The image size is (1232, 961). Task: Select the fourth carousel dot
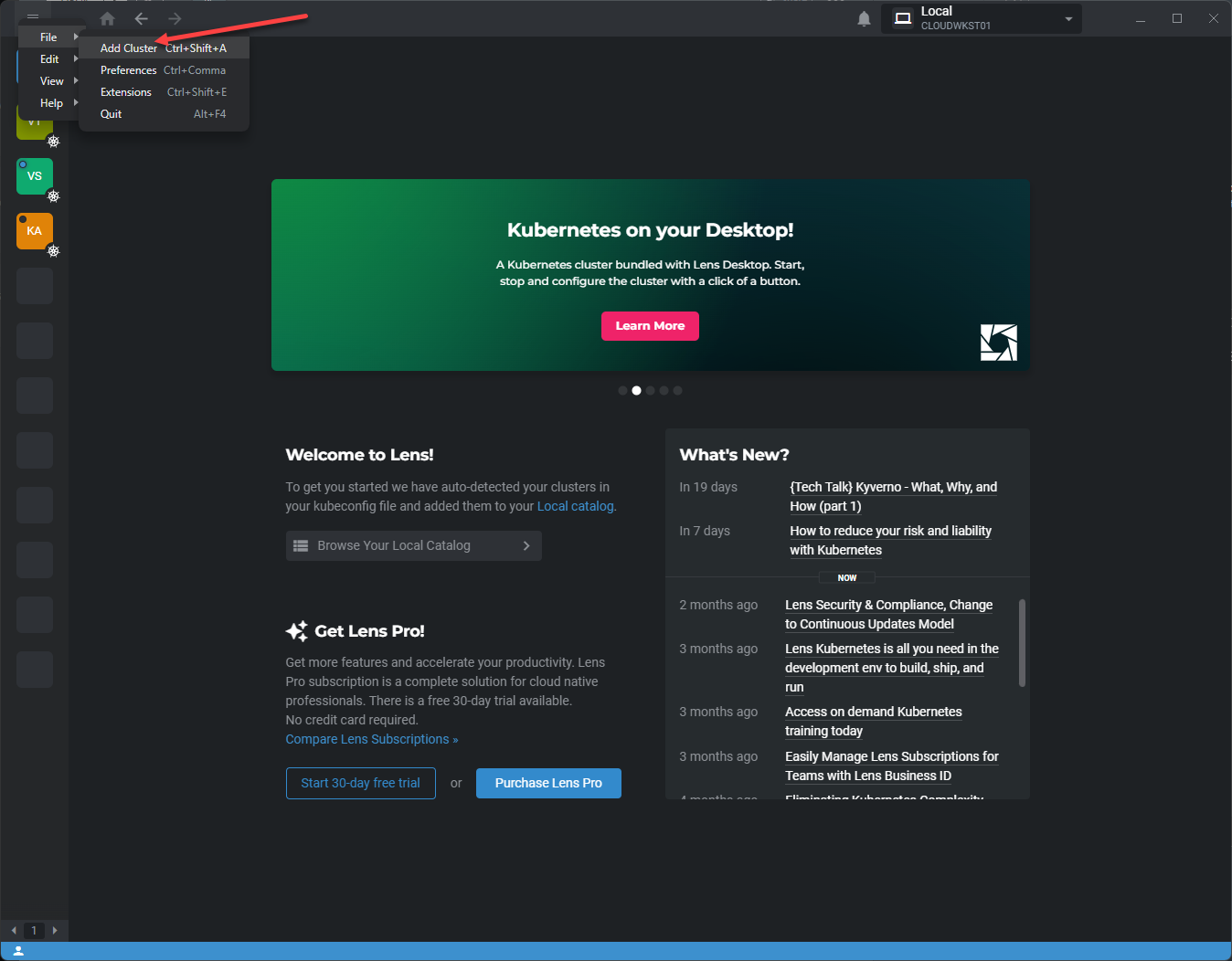coord(664,391)
